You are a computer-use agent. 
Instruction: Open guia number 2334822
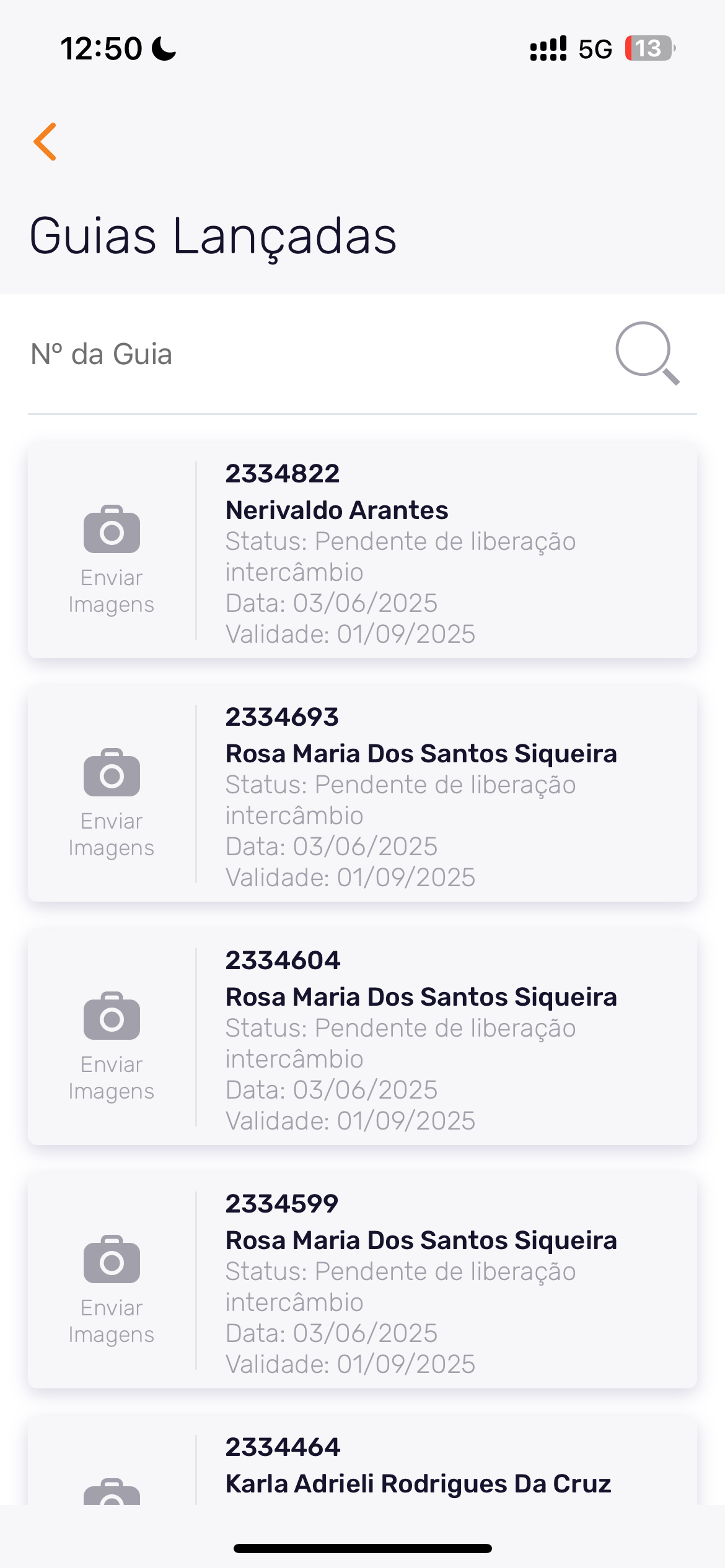pos(283,474)
